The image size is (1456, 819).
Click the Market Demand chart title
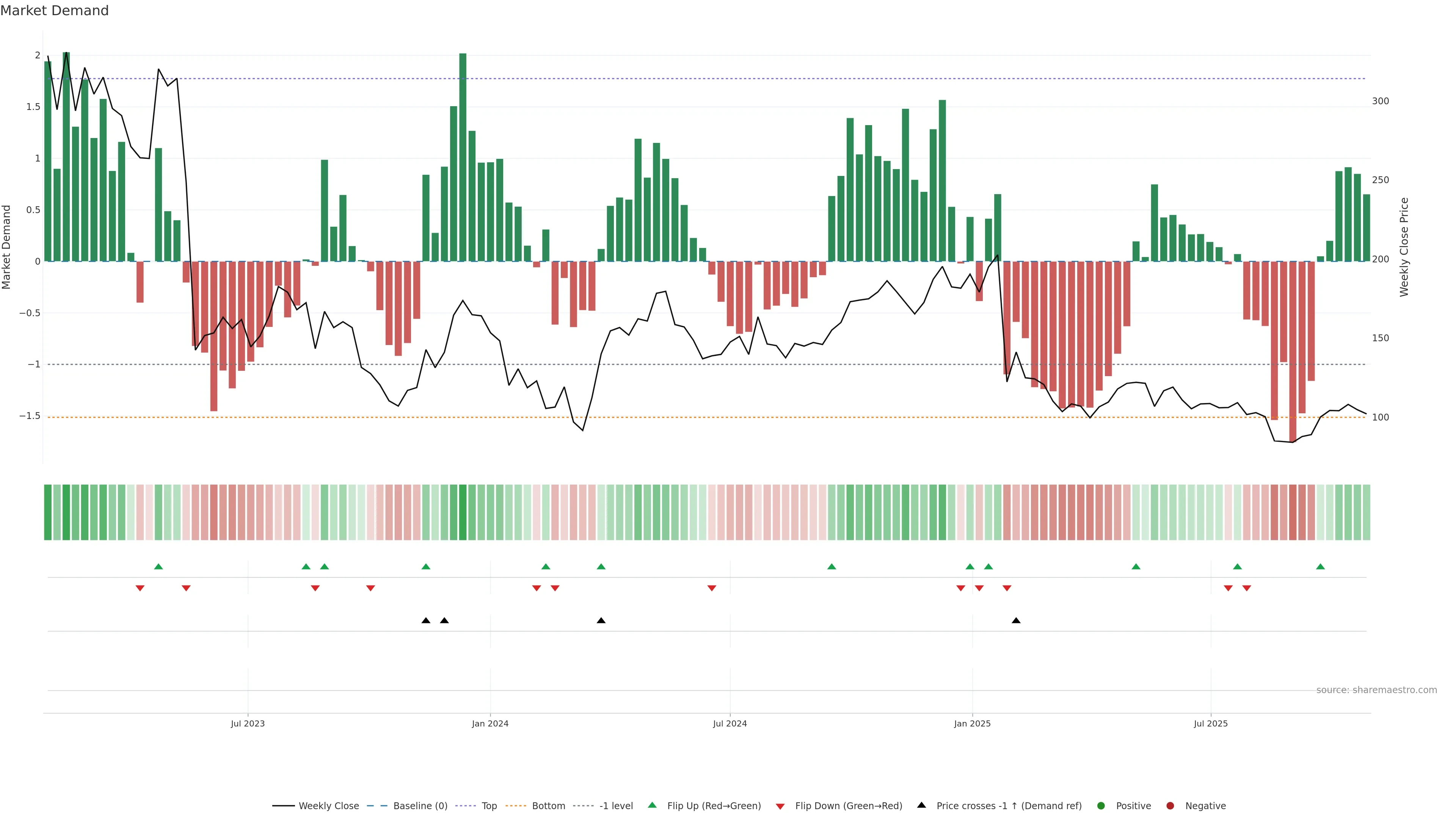pyautogui.click(x=54, y=11)
